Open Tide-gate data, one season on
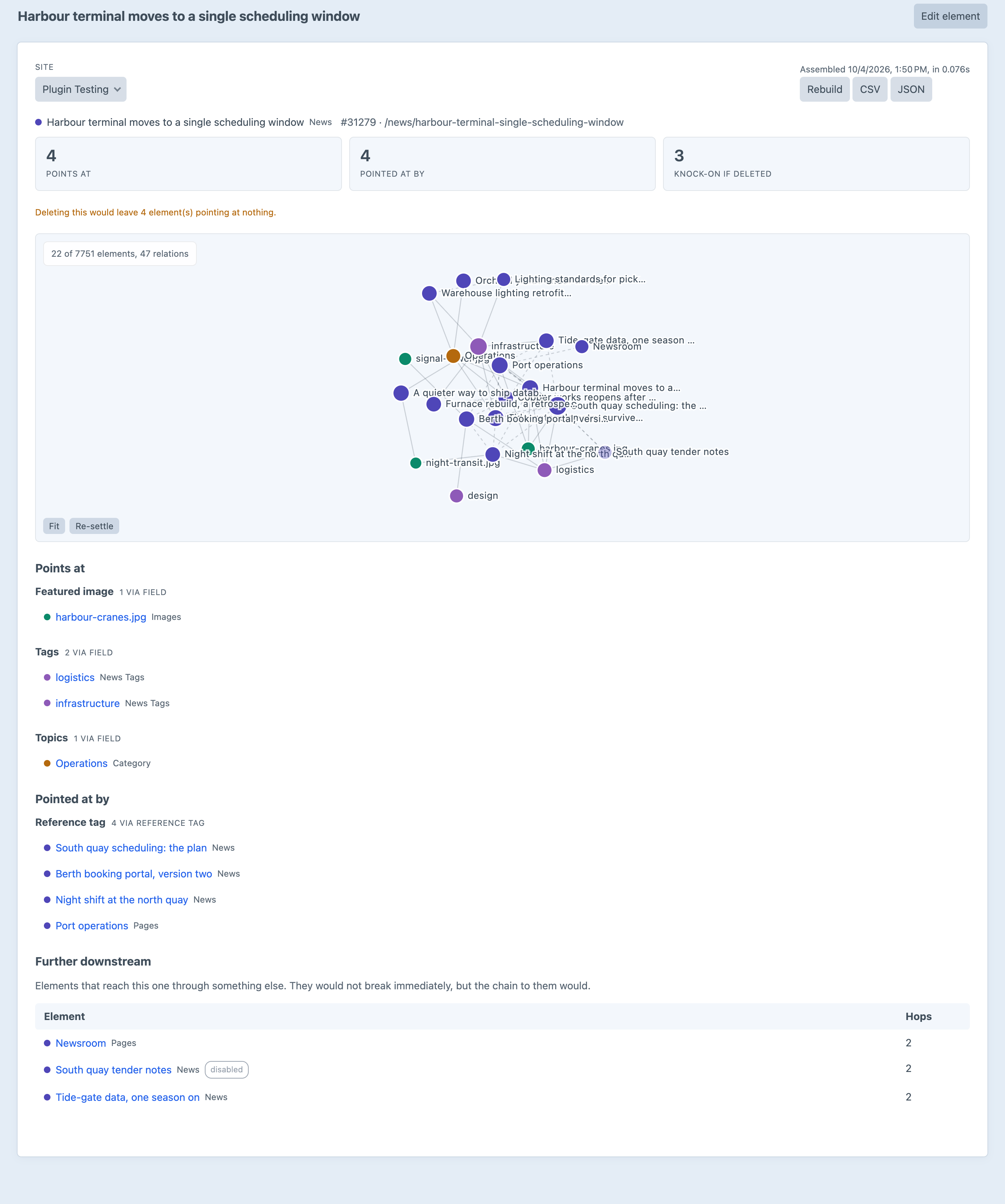1005x1204 pixels. 127,1097
